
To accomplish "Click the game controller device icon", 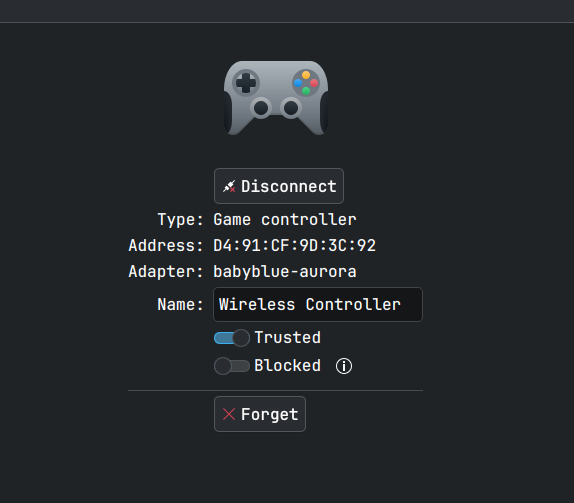I will click(x=276, y=98).
